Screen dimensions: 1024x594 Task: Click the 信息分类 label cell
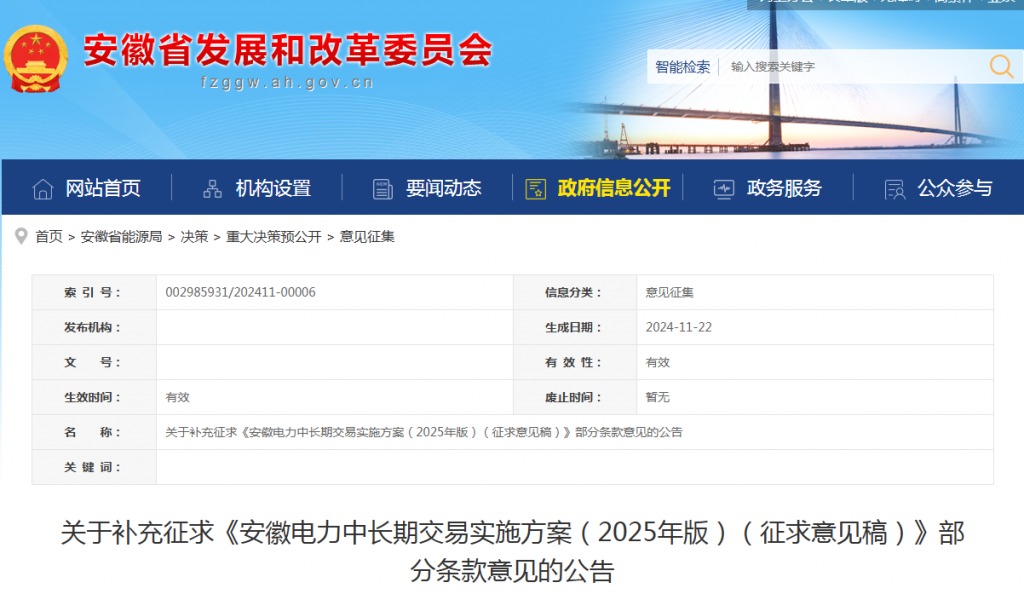575,292
